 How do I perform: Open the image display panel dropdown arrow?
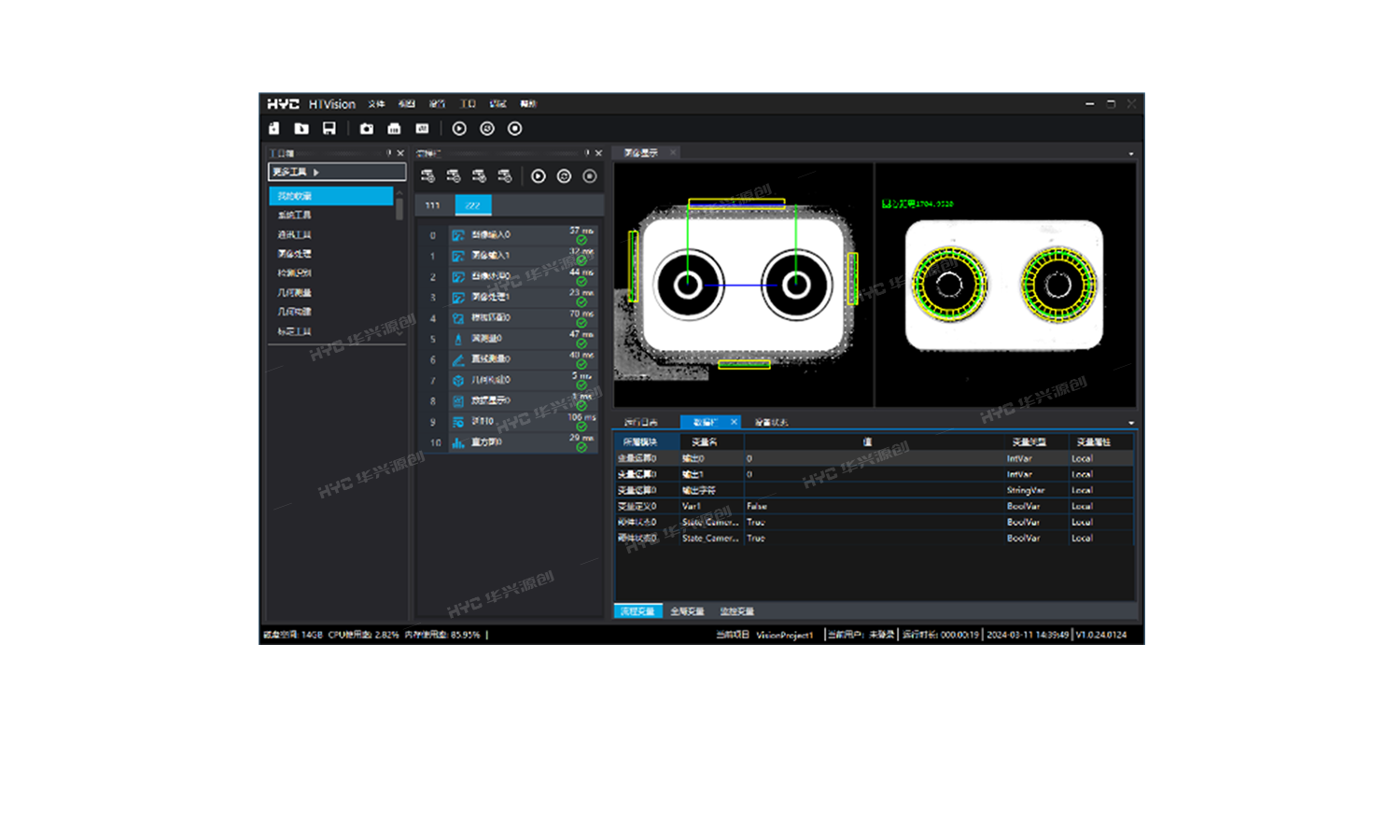tap(1131, 154)
